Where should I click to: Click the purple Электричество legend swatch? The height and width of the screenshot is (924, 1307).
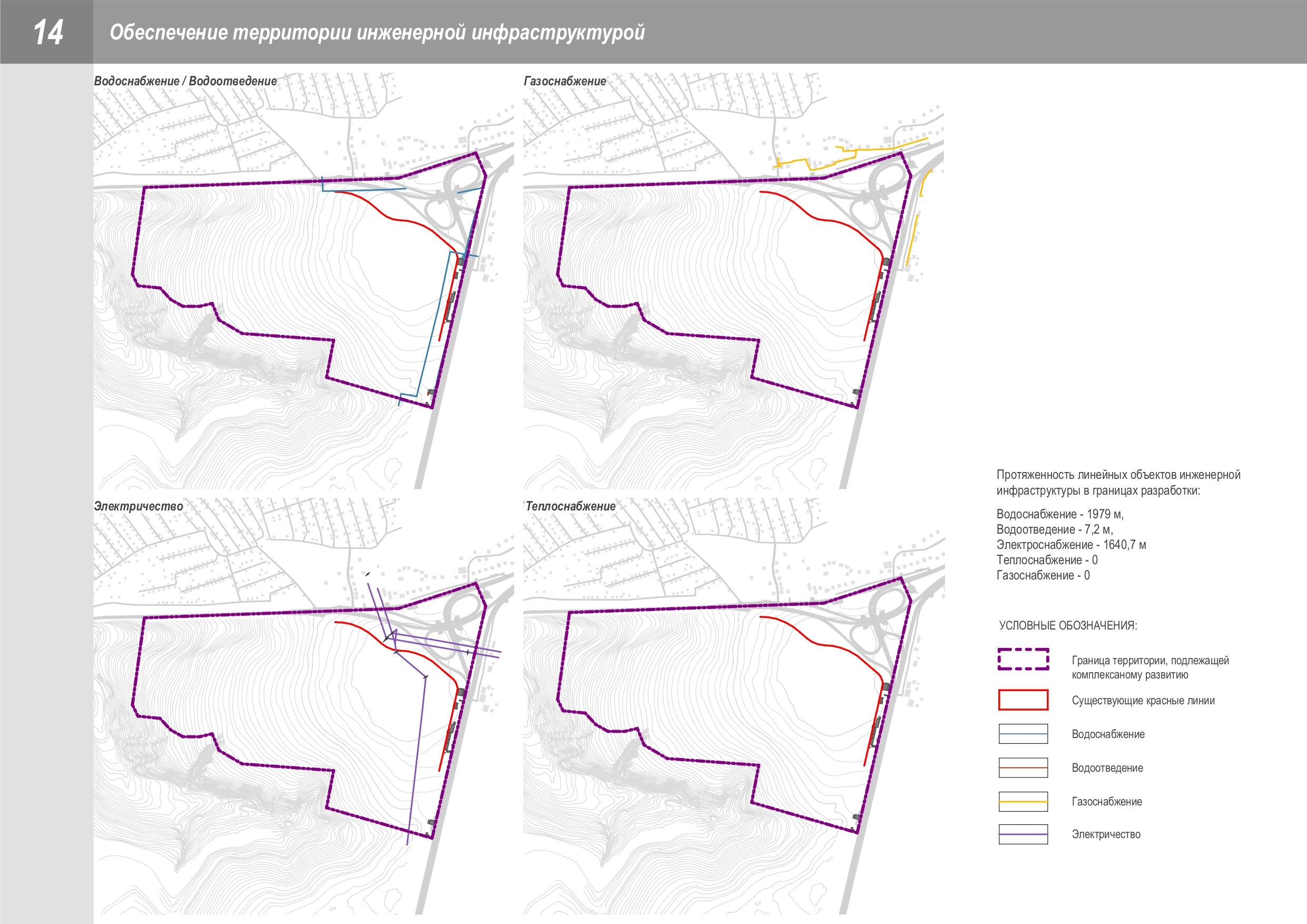(x=1023, y=834)
